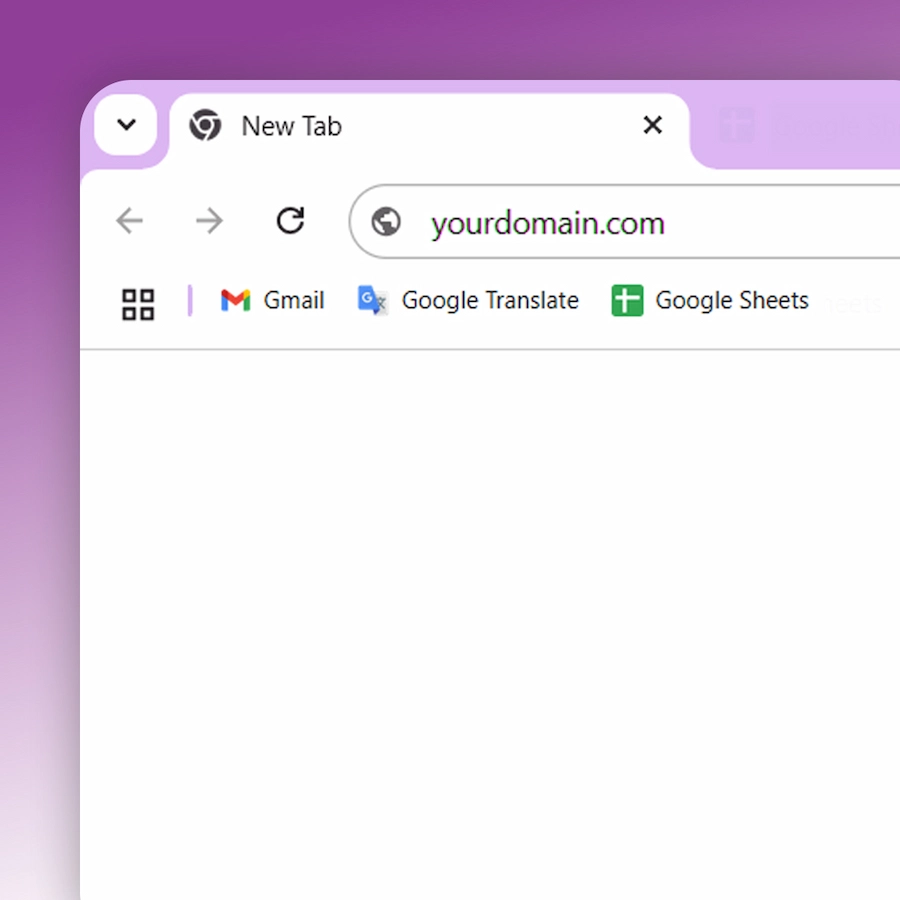Click the blank new tab page area

click(490, 624)
